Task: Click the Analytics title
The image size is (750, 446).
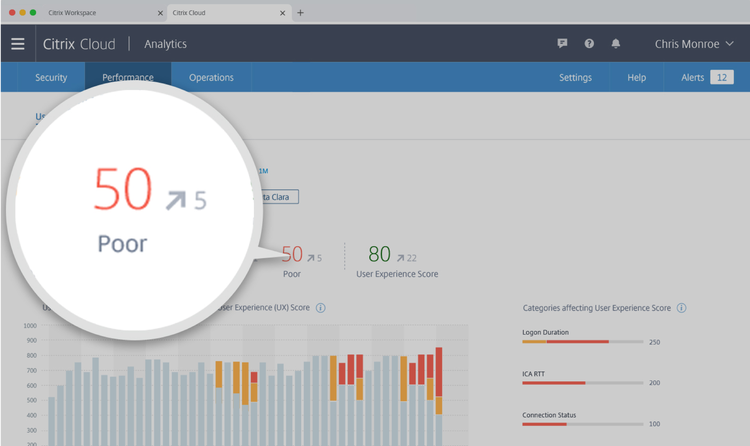Action: click(165, 44)
